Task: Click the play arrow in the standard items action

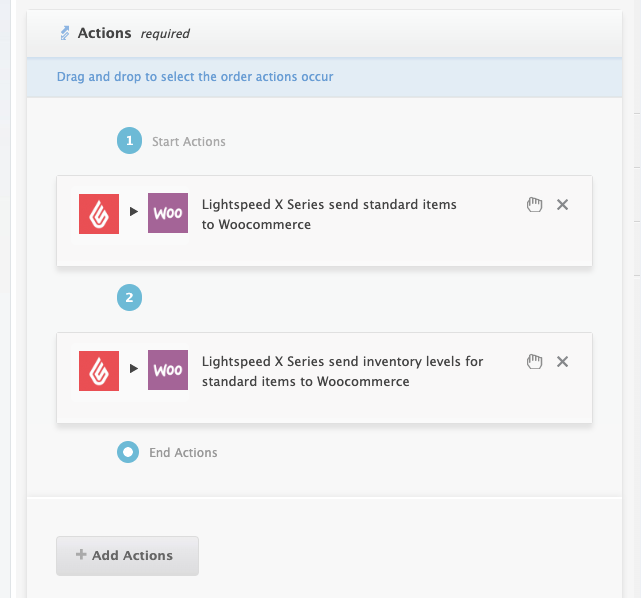Action: (x=133, y=213)
